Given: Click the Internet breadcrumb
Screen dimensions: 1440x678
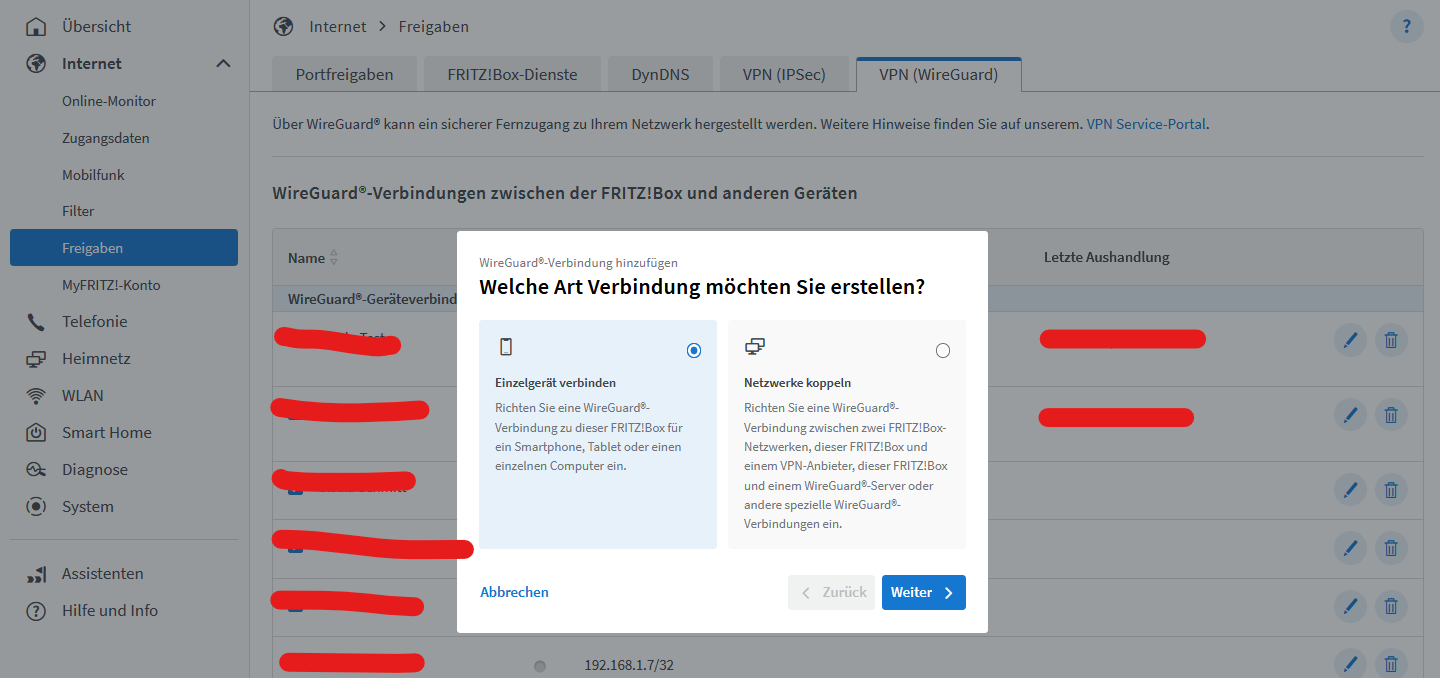Looking at the screenshot, I should [x=337, y=27].
